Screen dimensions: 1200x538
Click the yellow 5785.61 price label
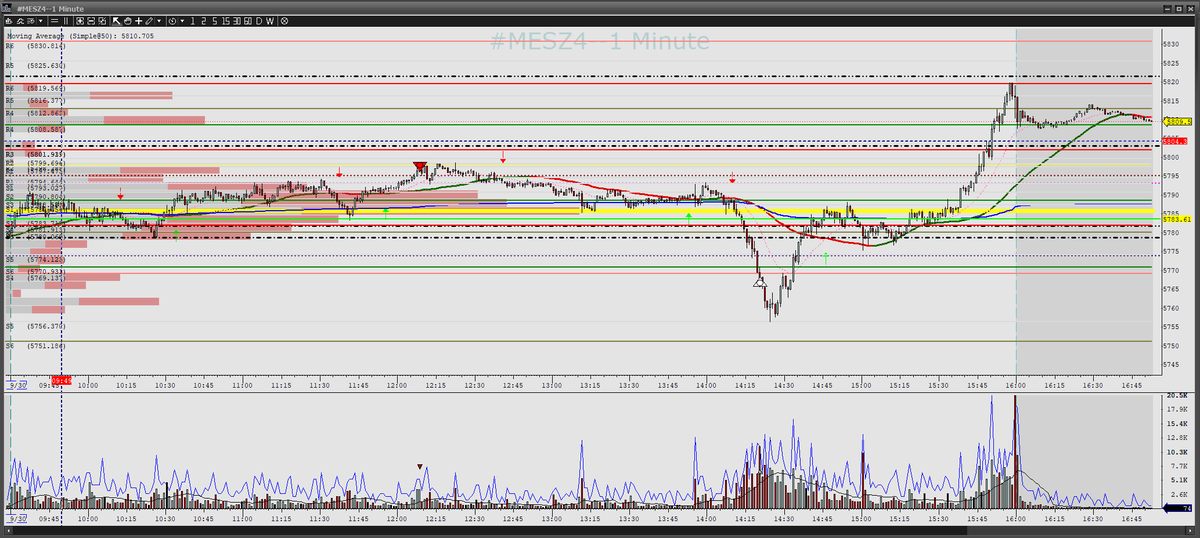[1177, 219]
